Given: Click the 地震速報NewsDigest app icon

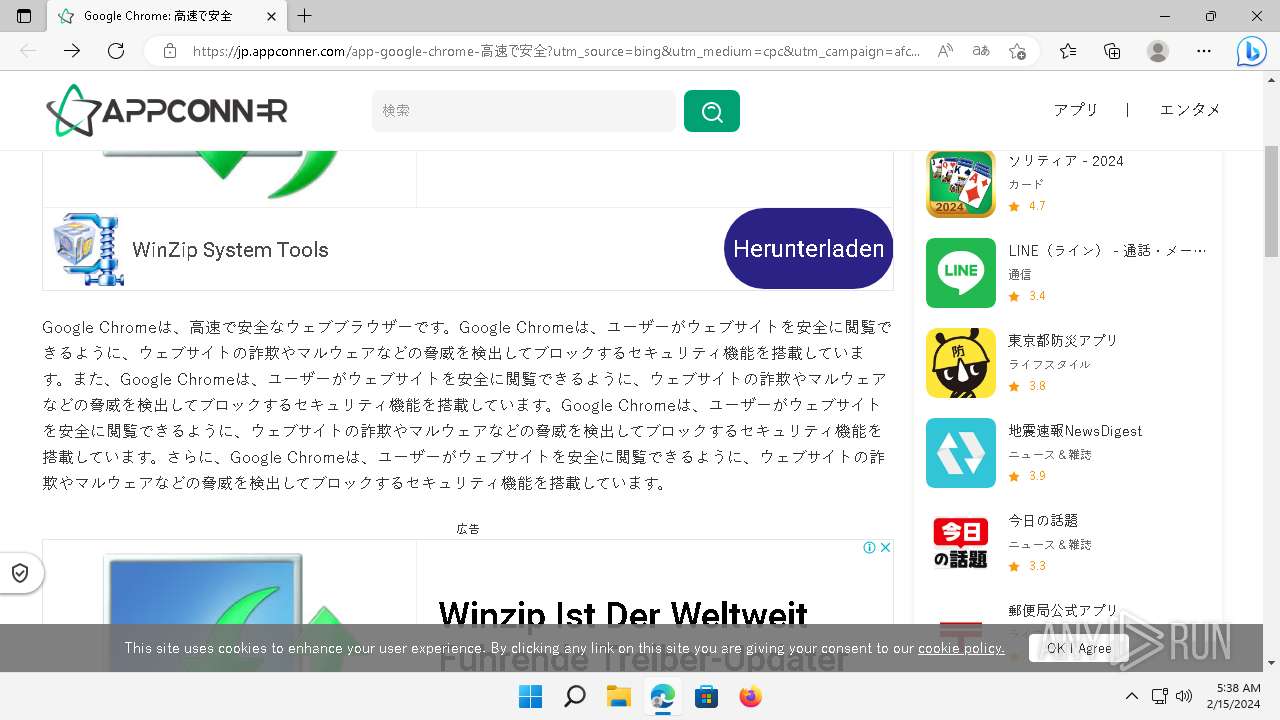Looking at the screenshot, I should pyautogui.click(x=961, y=453).
